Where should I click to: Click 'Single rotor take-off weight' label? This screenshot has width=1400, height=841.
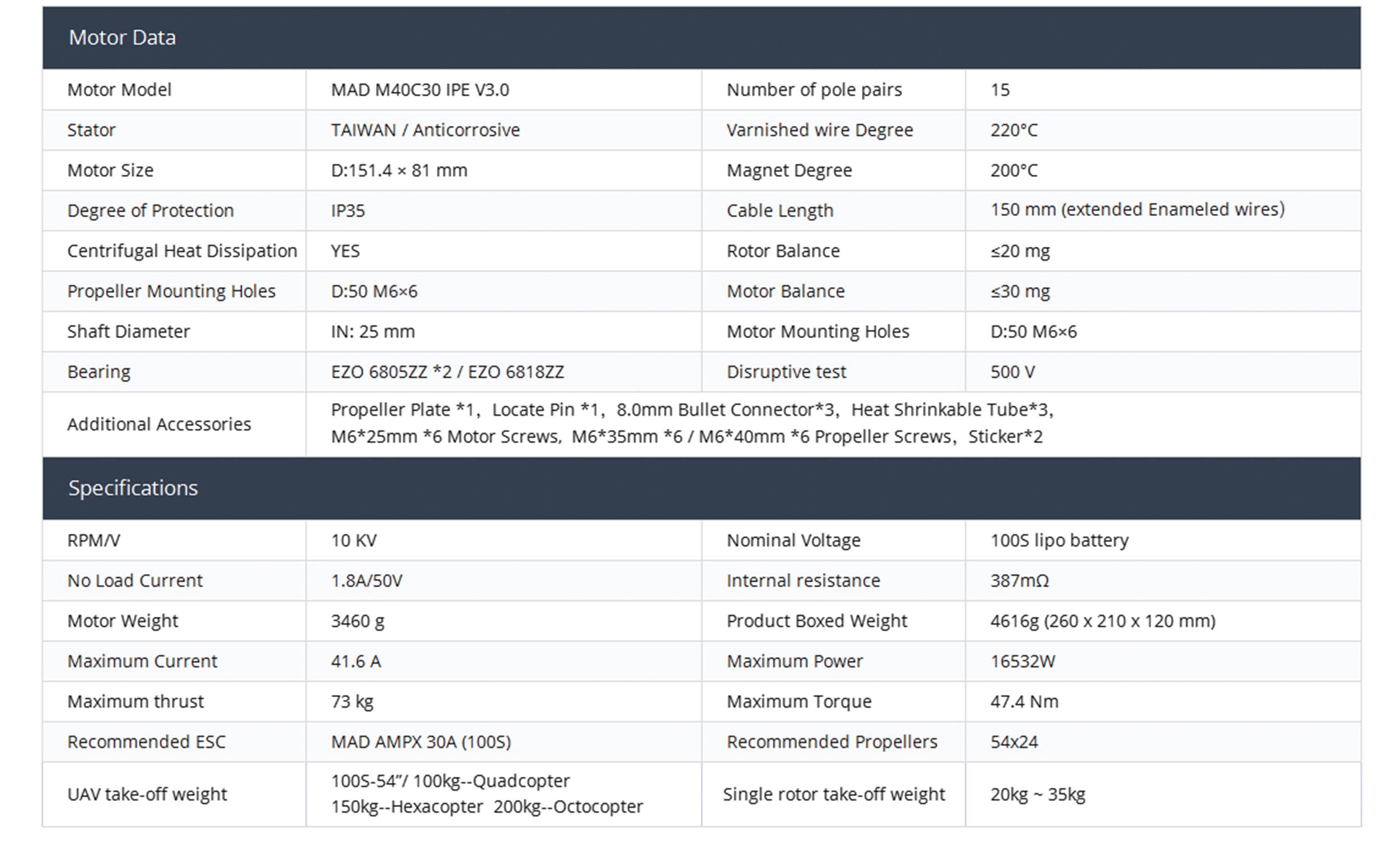pos(834,794)
